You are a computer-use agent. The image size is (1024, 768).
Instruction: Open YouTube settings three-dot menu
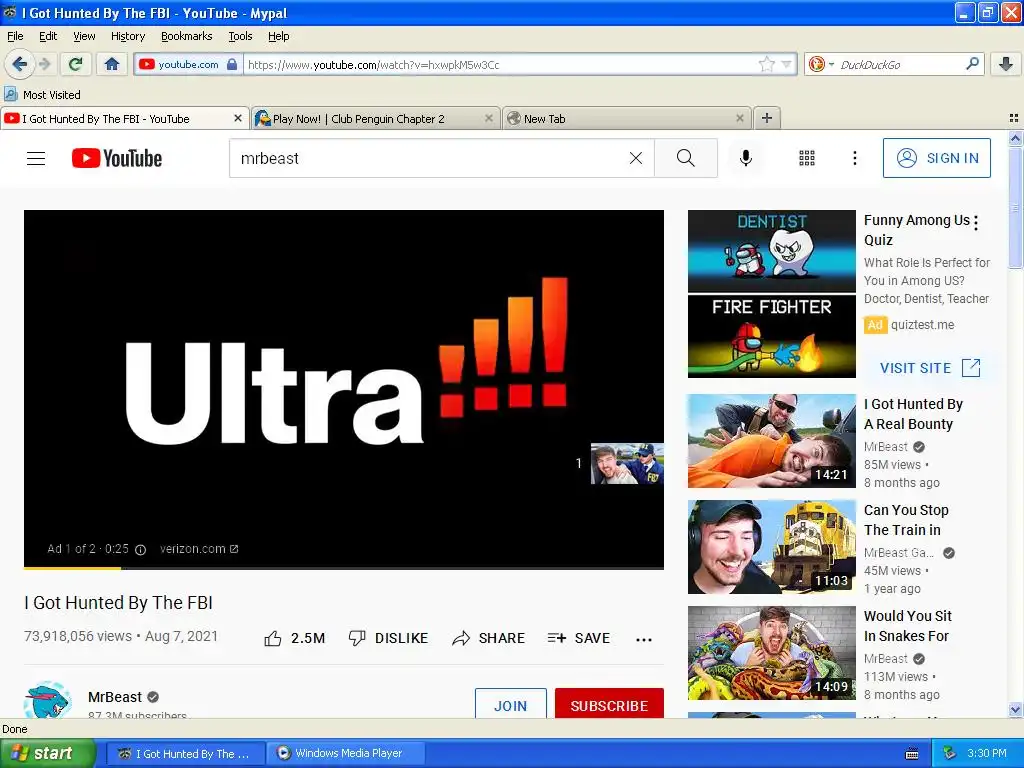[854, 158]
